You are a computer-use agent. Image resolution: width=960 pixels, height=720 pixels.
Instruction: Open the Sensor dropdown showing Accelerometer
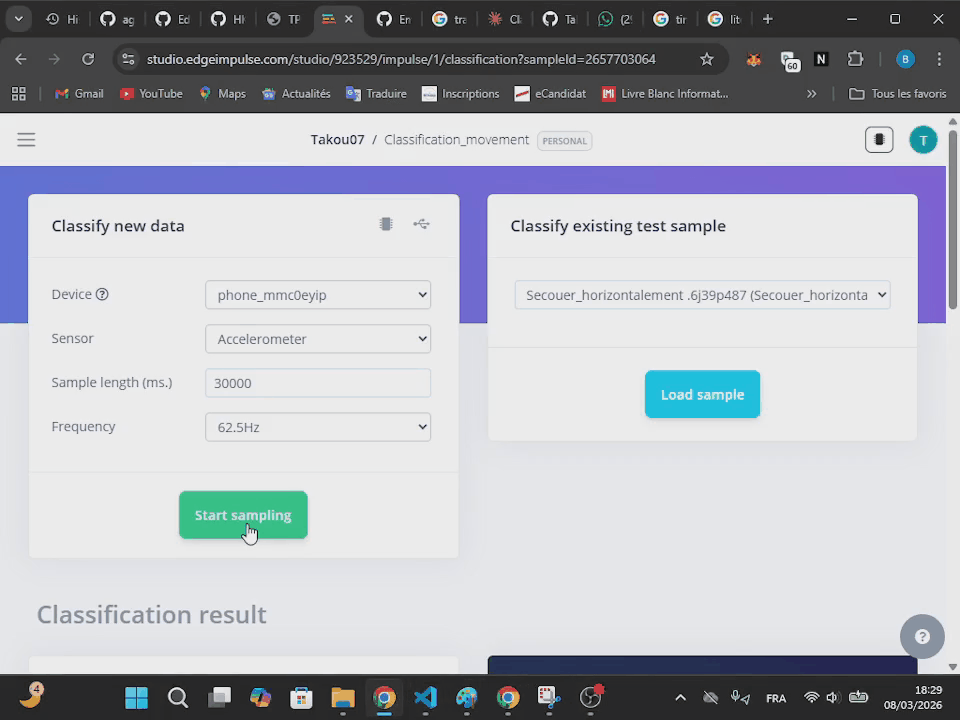tap(318, 339)
